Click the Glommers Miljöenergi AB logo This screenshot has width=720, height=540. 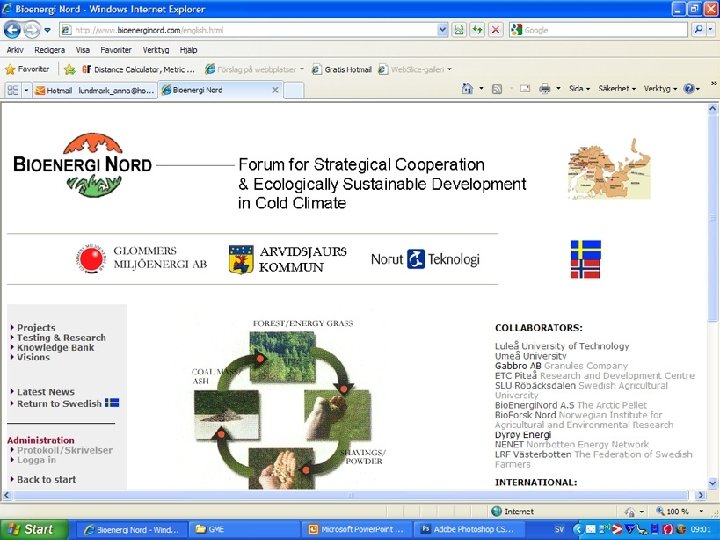pos(141,258)
